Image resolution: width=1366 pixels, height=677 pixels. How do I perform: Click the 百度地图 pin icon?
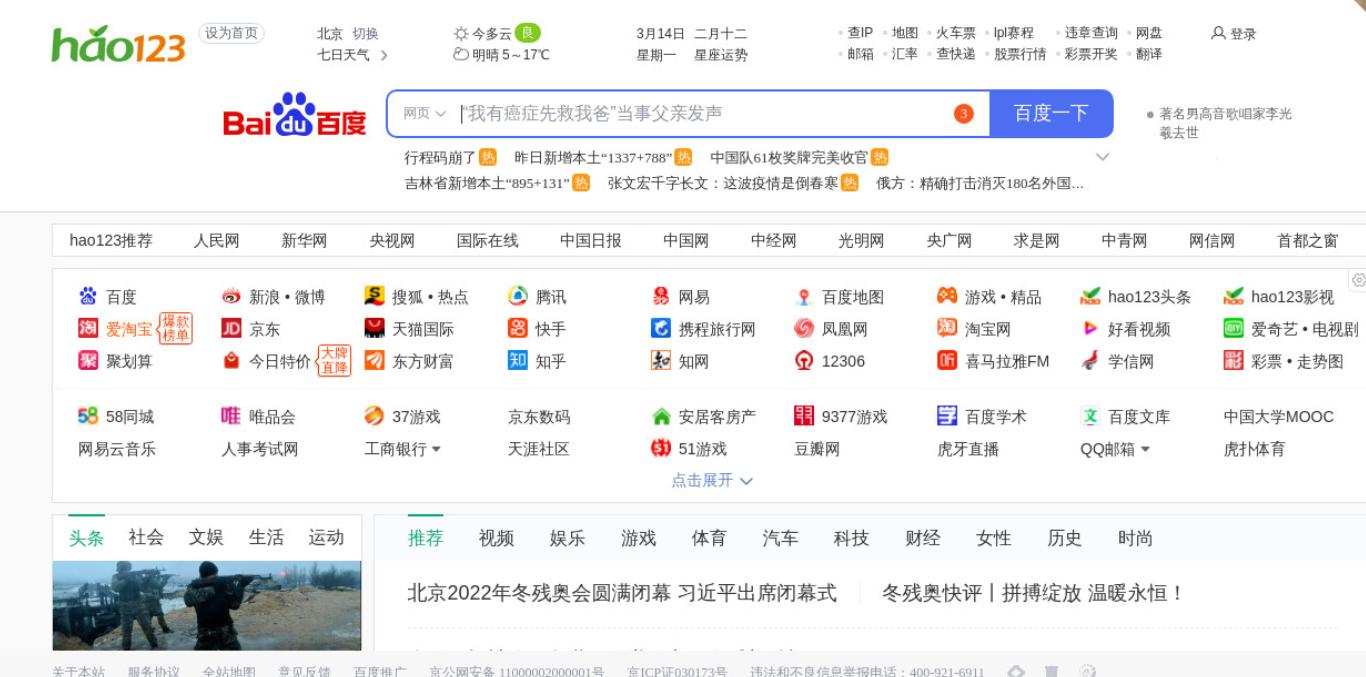[x=804, y=297]
